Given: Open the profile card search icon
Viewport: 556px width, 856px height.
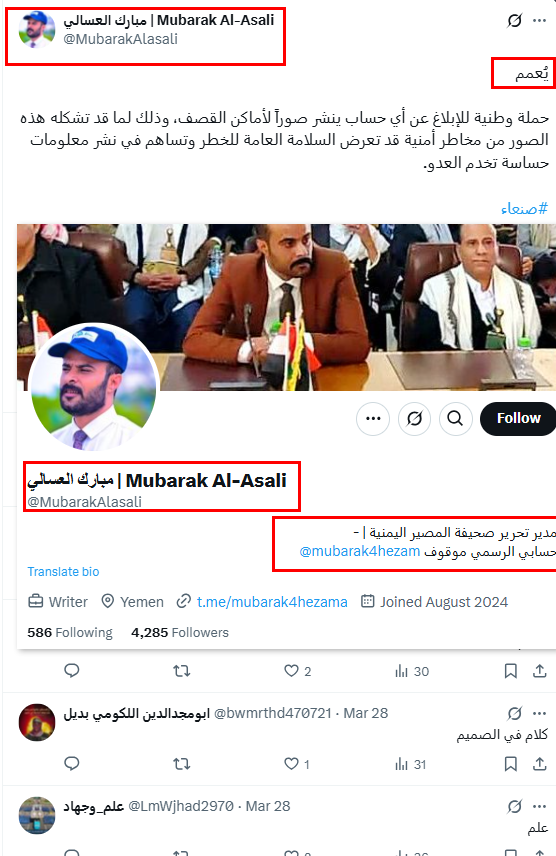Looking at the screenshot, I should 455,419.
